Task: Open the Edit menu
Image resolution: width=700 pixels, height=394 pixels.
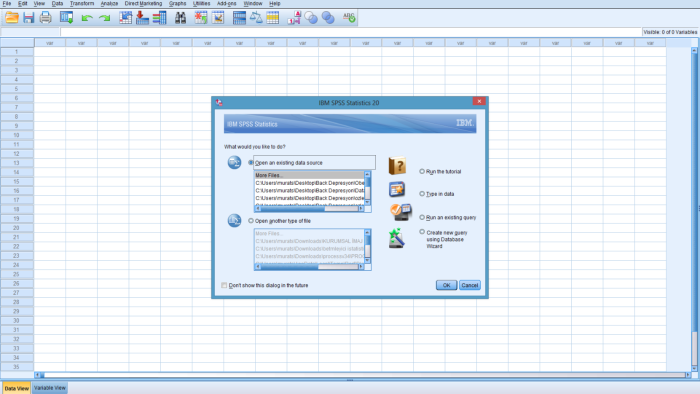Action: point(22,4)
